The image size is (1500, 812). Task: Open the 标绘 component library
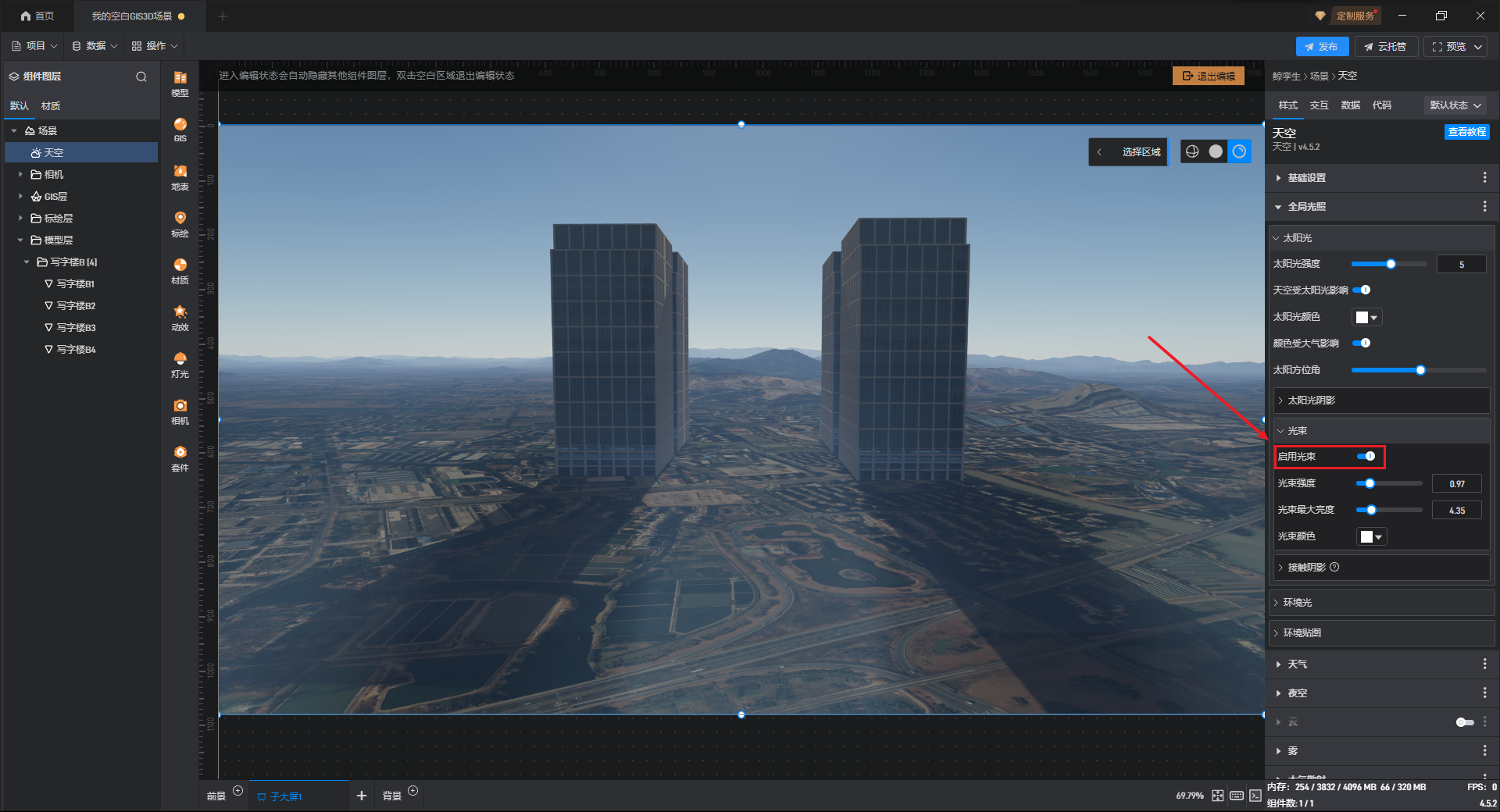pyautogui.click(x=180, y=224)
